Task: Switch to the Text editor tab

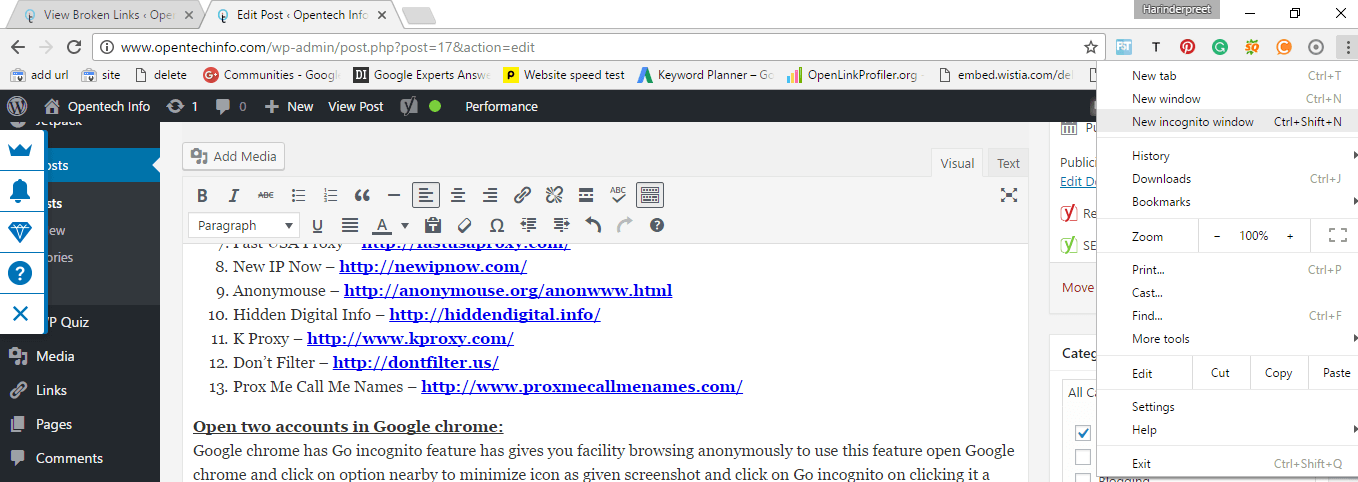Action: coord(1008,163)
